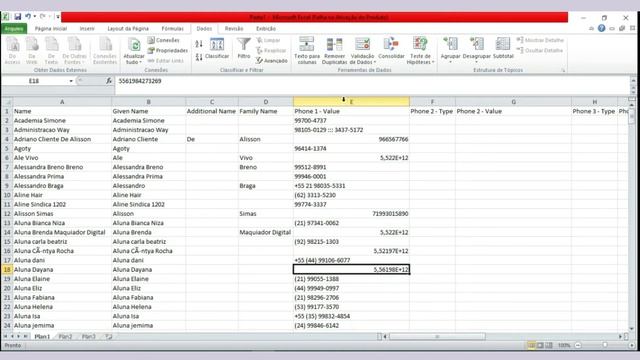640x360 pixels.
Task: Click Page Break Preview button in status bar
Action: [x=549, y=345]
